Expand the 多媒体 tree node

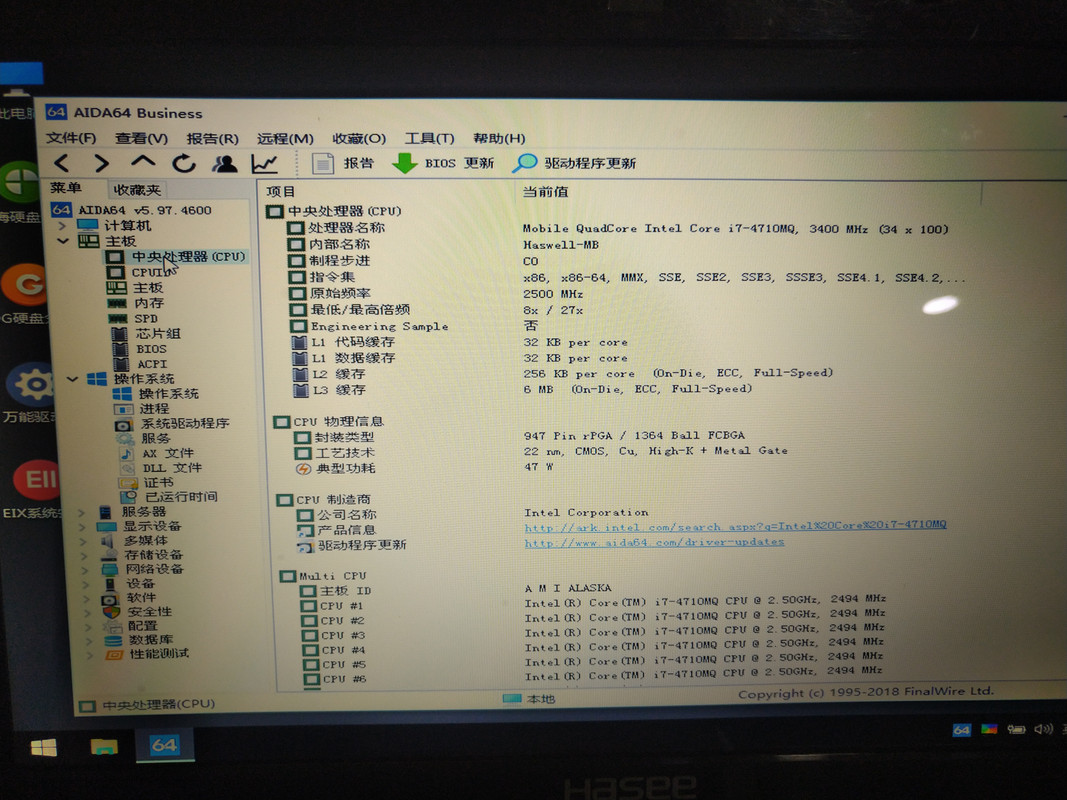(x=84, y=541)
